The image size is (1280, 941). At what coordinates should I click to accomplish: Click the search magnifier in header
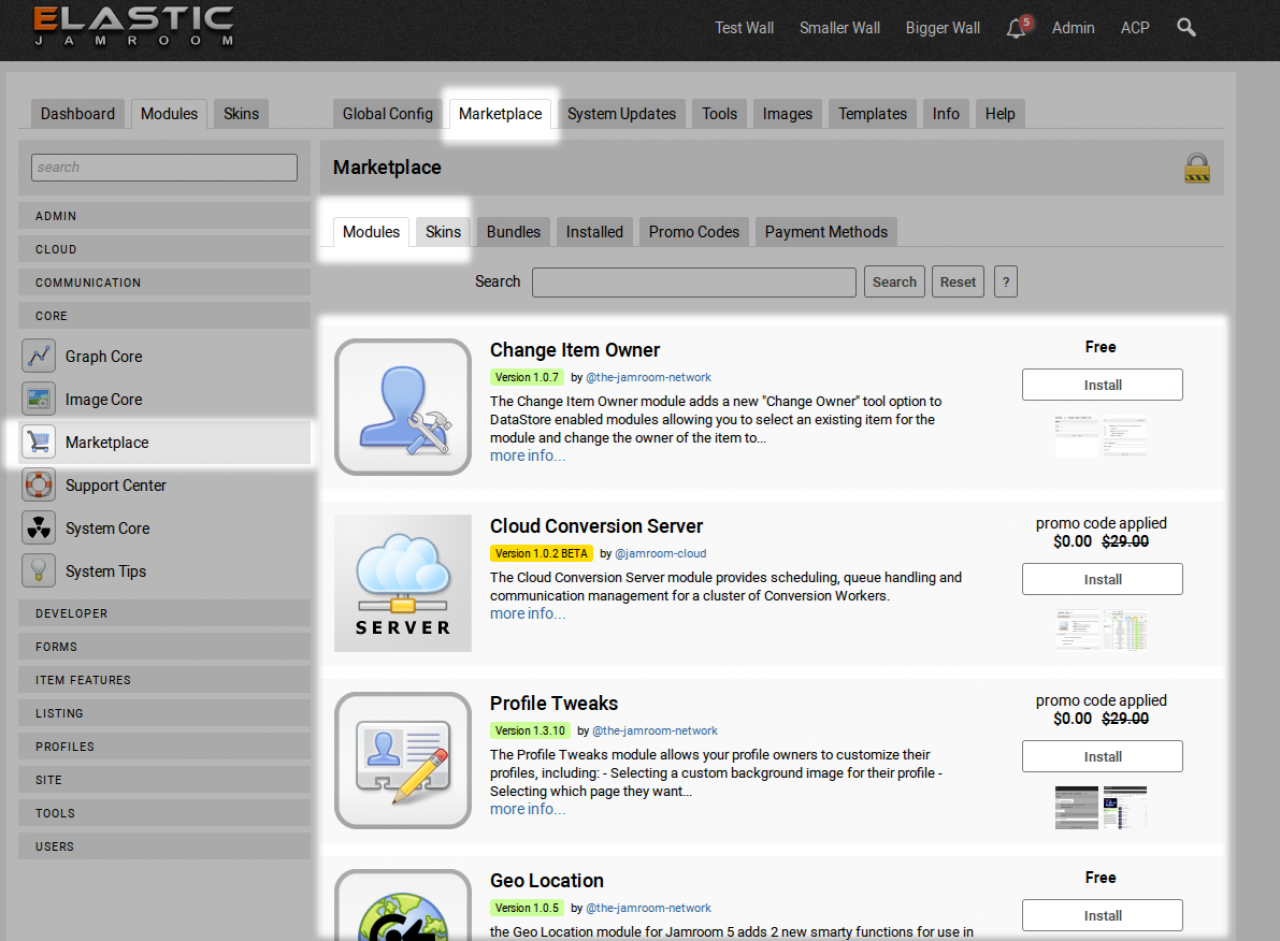pyautogui.click(x=1186, y=28)
